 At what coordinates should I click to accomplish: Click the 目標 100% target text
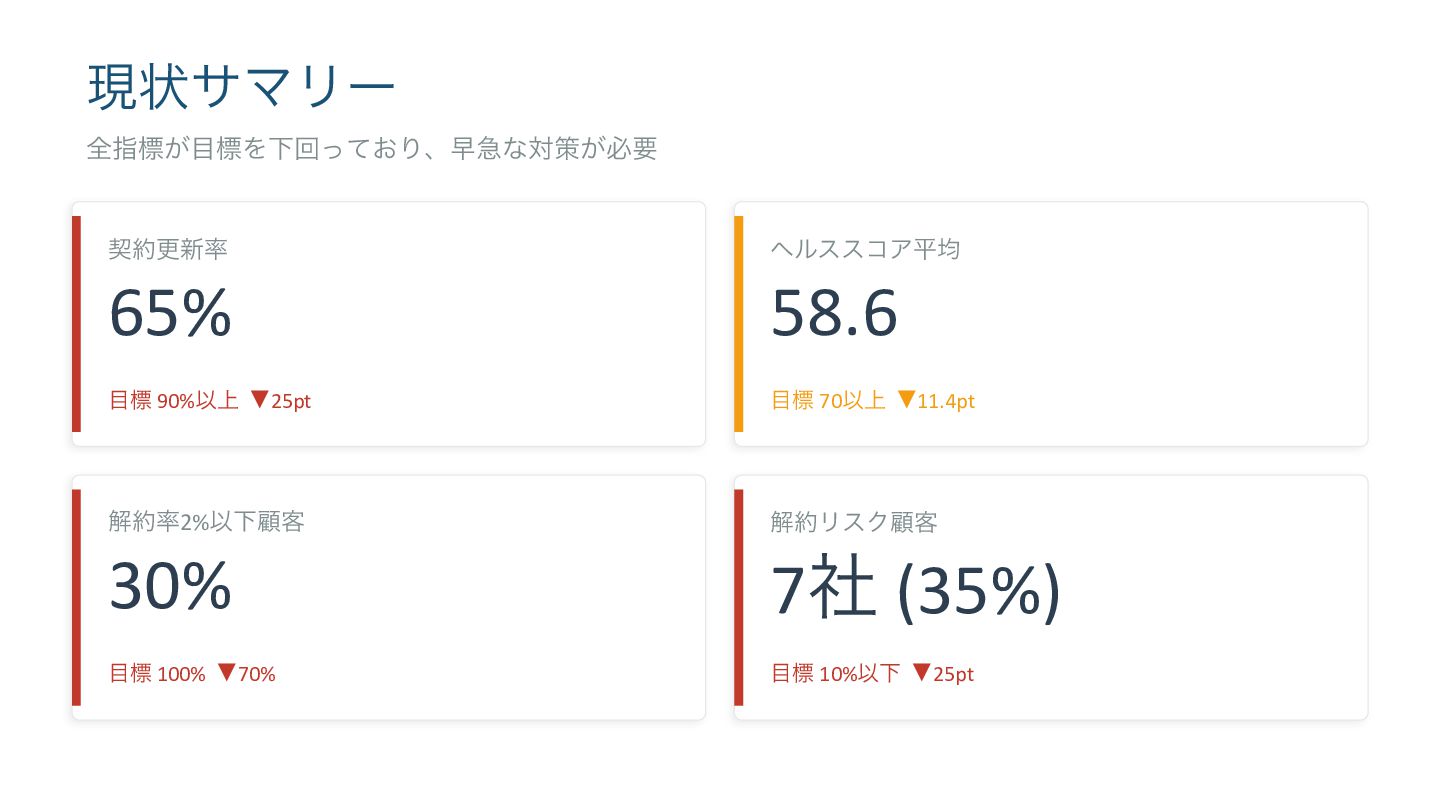pos(157,674)
